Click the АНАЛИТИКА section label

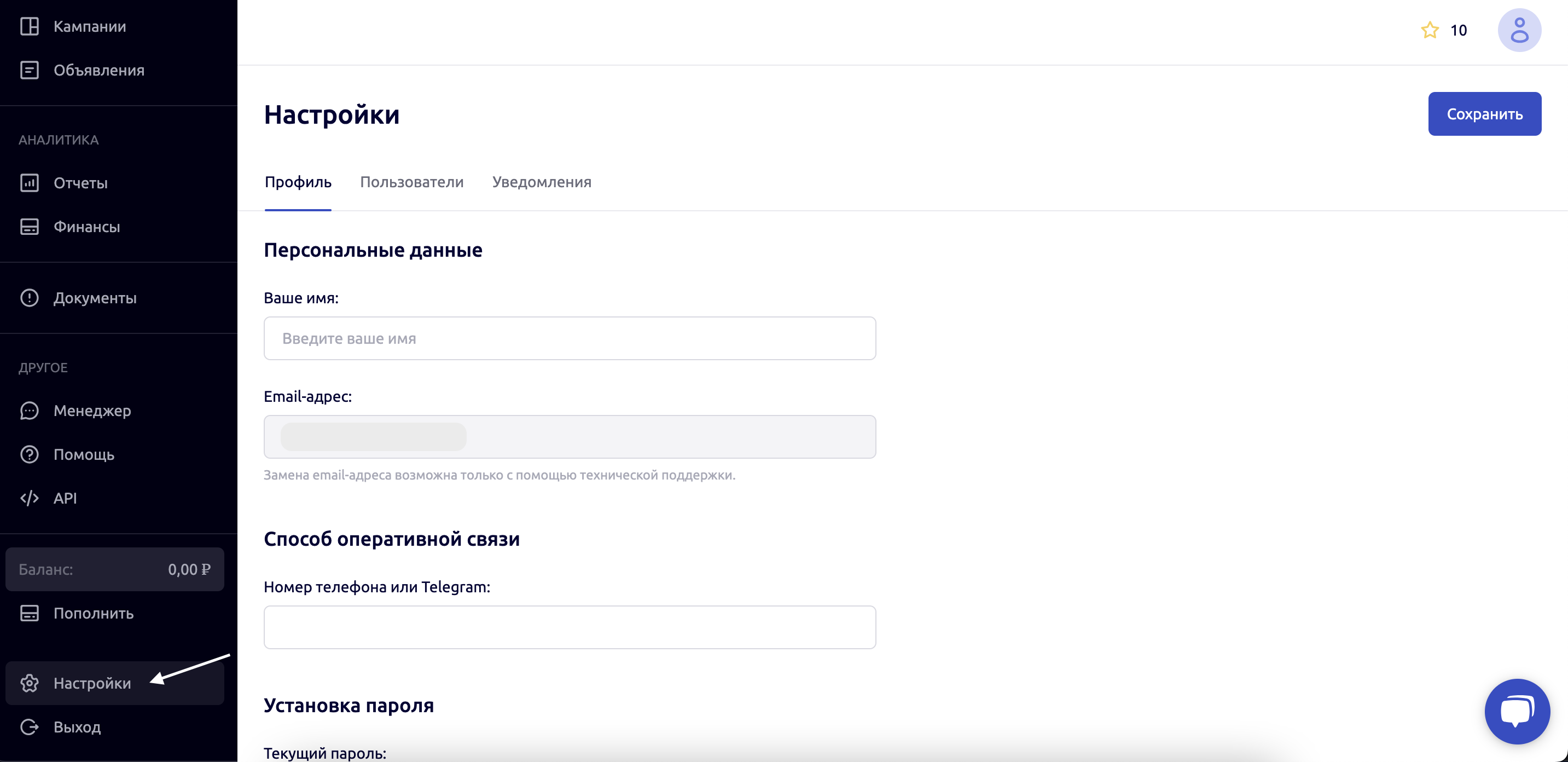(59, 140)
